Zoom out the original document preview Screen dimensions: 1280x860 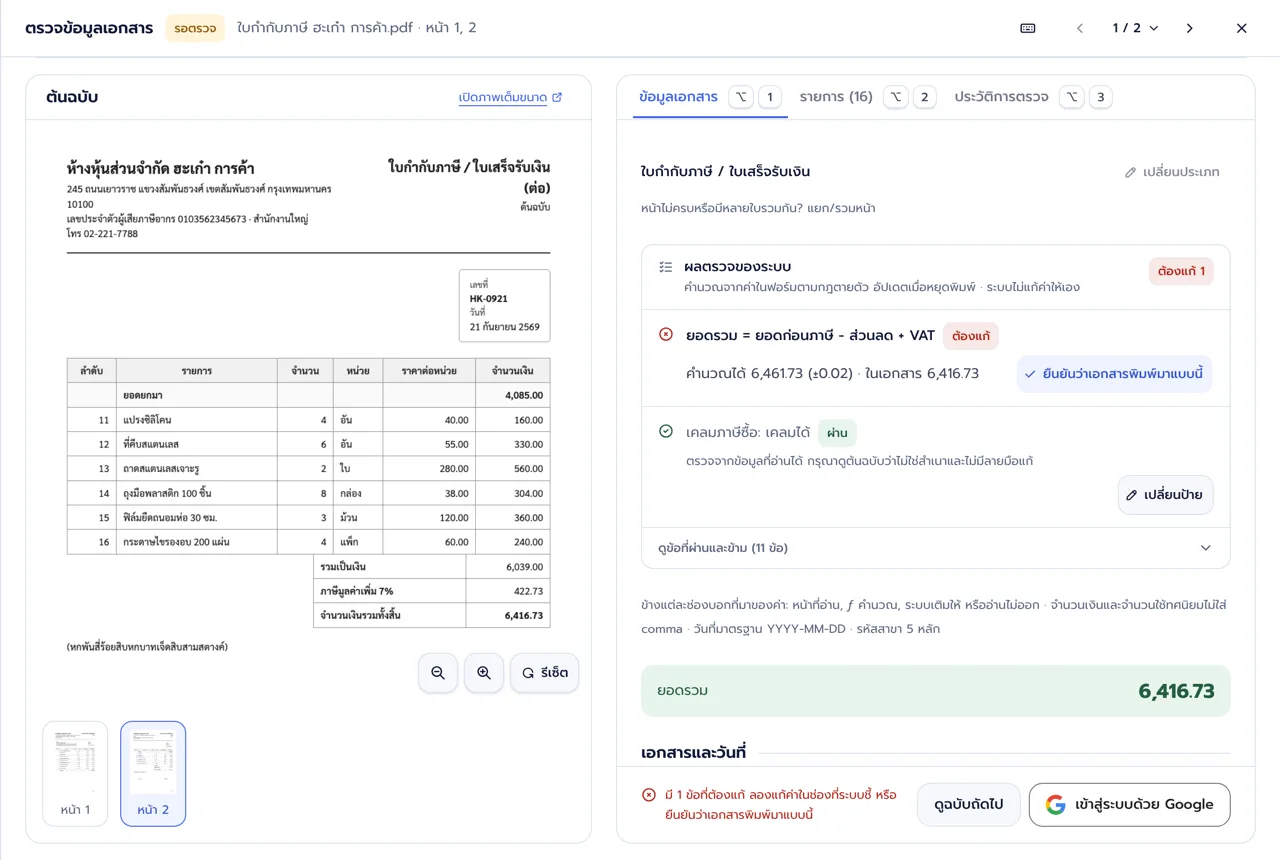tap(438, 673)
